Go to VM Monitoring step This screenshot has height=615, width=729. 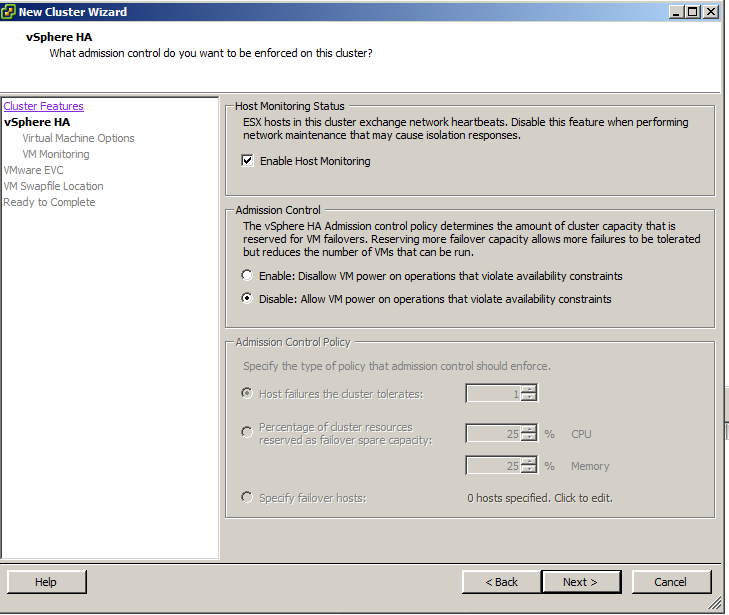coord(56,154)
